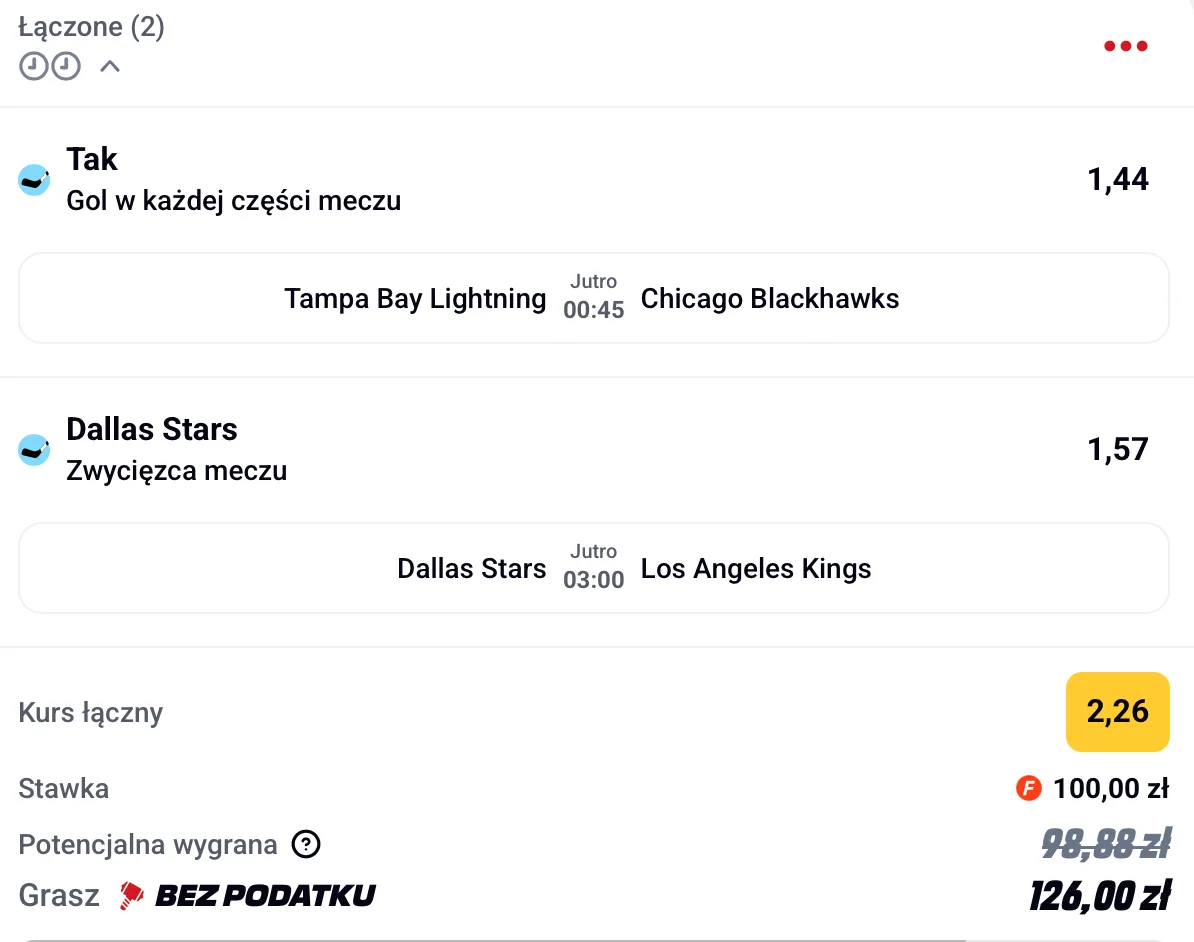Click the 1,57 odds value

tap(1118, 450)
